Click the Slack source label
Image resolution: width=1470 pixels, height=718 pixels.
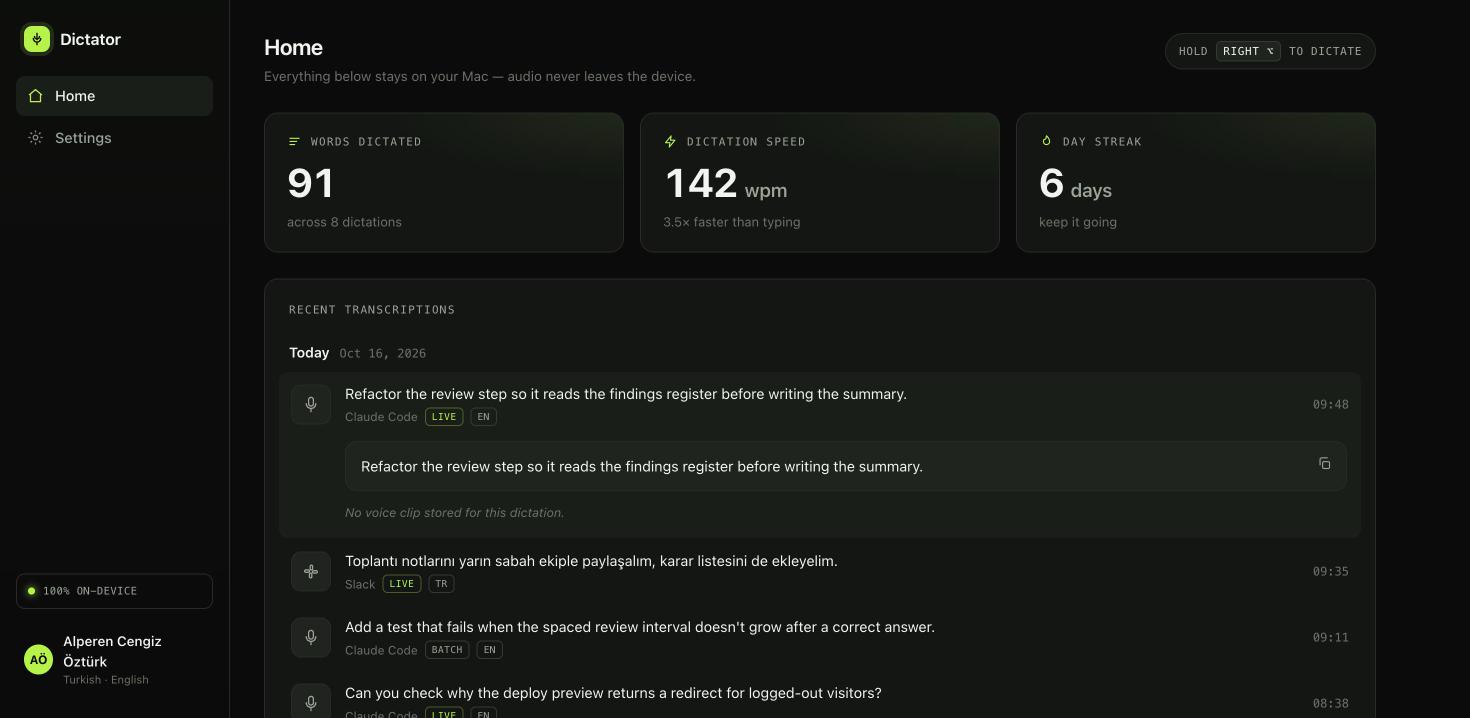(360, 584)
